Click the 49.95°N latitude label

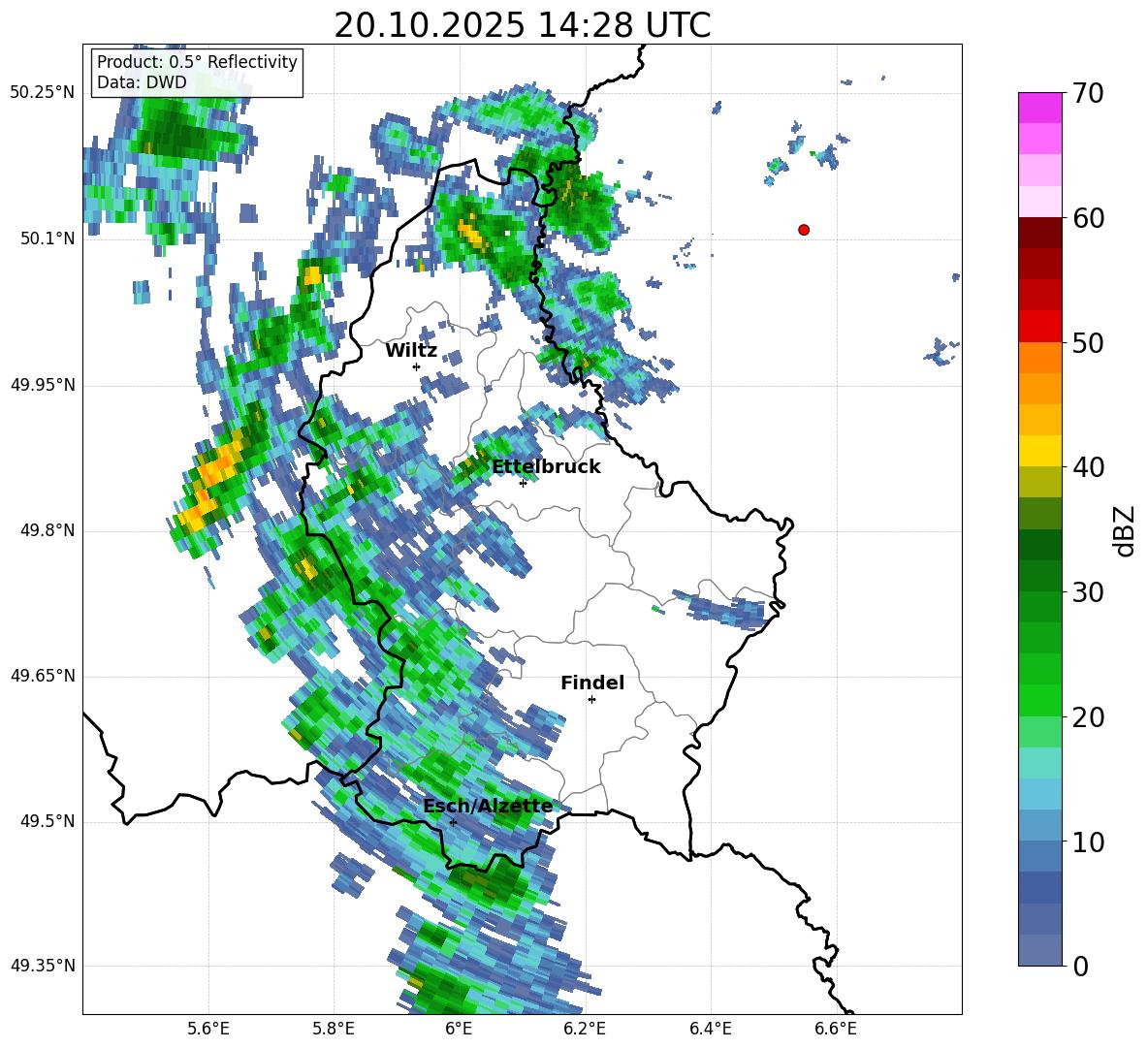click(43, 384)
